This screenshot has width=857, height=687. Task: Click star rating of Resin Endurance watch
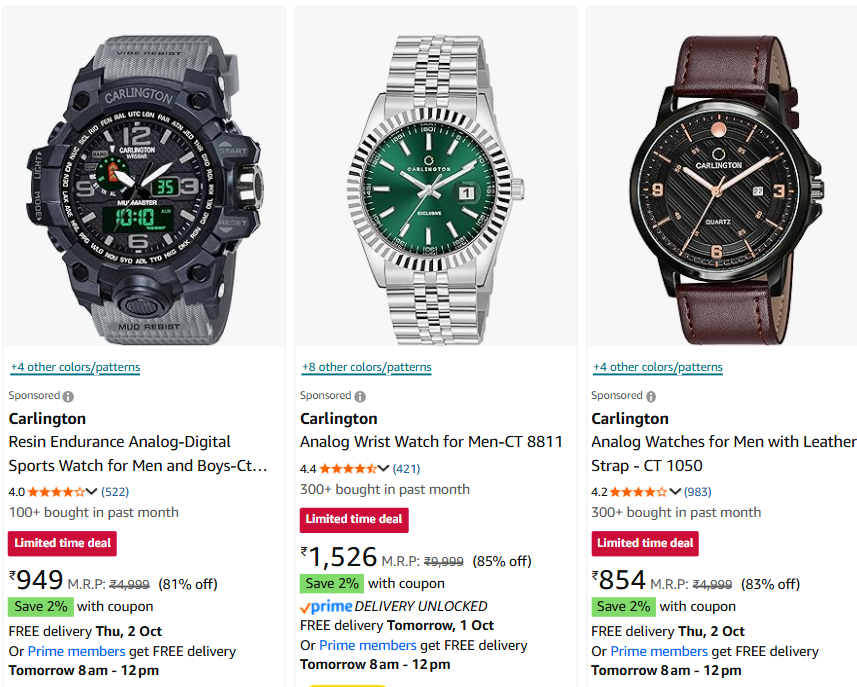click(56, 492)
